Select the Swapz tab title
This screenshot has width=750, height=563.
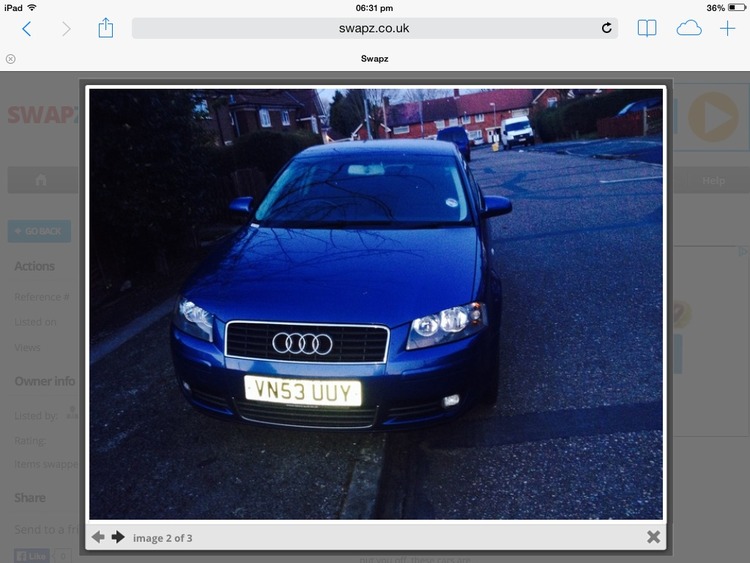pos(375,59)
